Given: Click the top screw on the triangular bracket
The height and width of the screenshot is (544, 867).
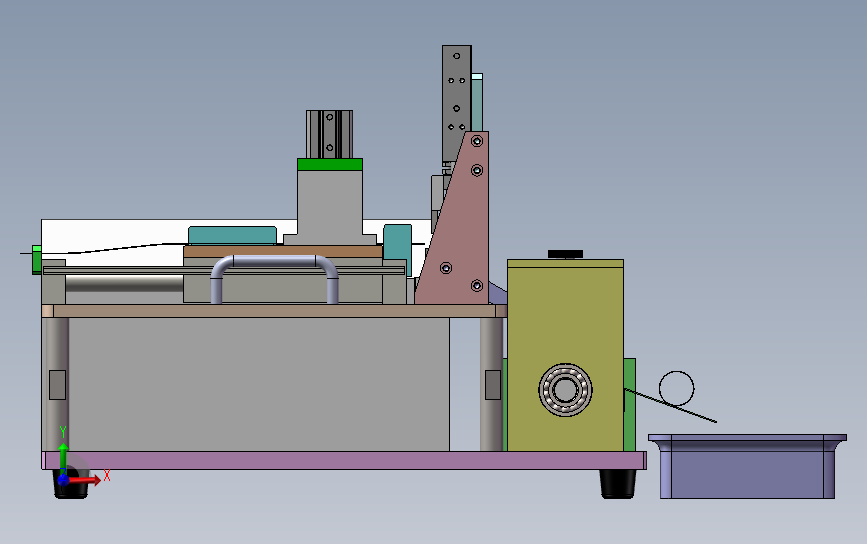Looking at the screenshot, I should pyautogui.click(x=477, y=142).
